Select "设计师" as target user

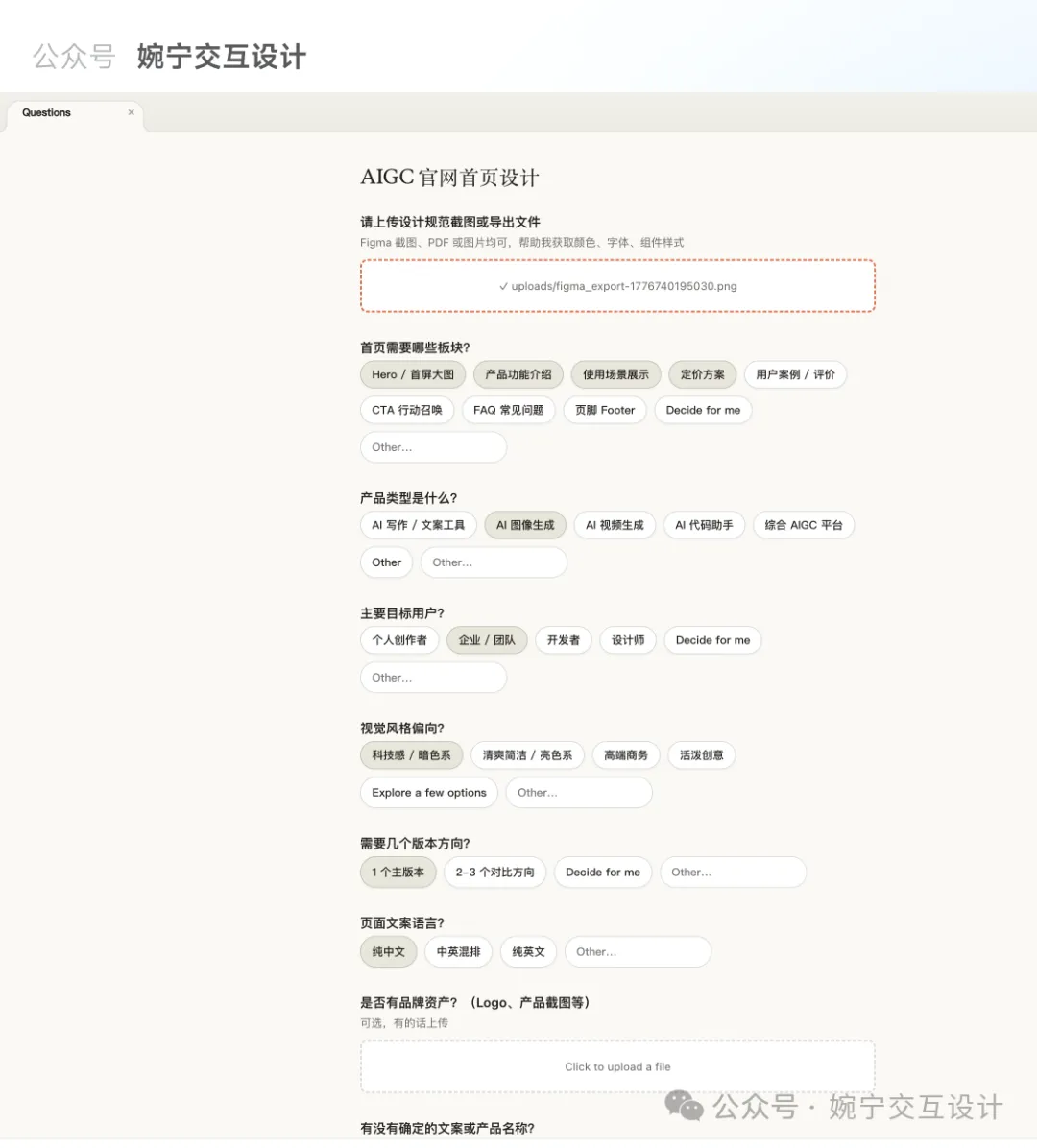coord(627,640)
